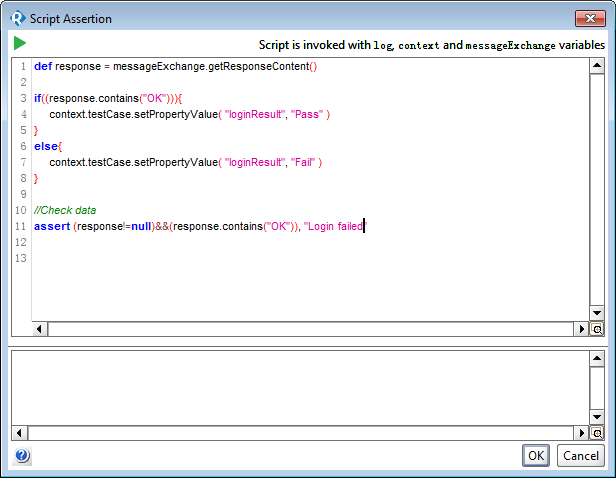Viewport: 616px width, 478px height.
Task: Click output pane zoom/search corner icon
Action: (597, 433)
